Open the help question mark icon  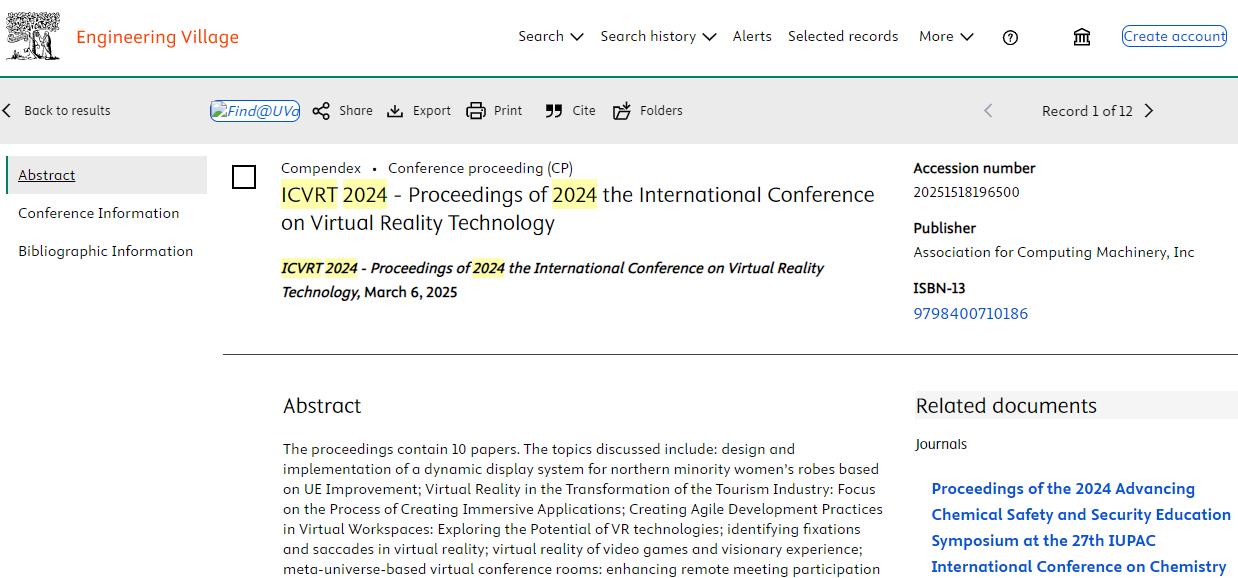click(1010, 37)
